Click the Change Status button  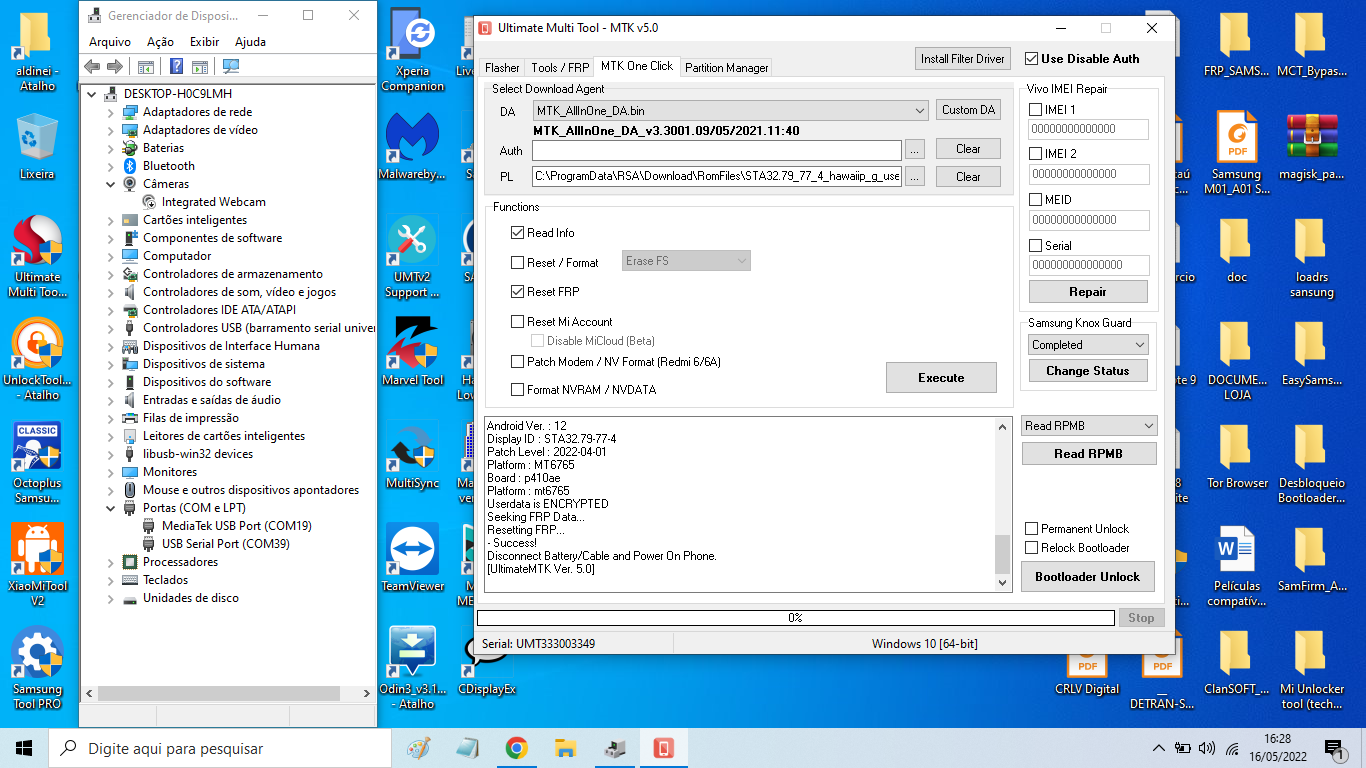(1087, 371)
